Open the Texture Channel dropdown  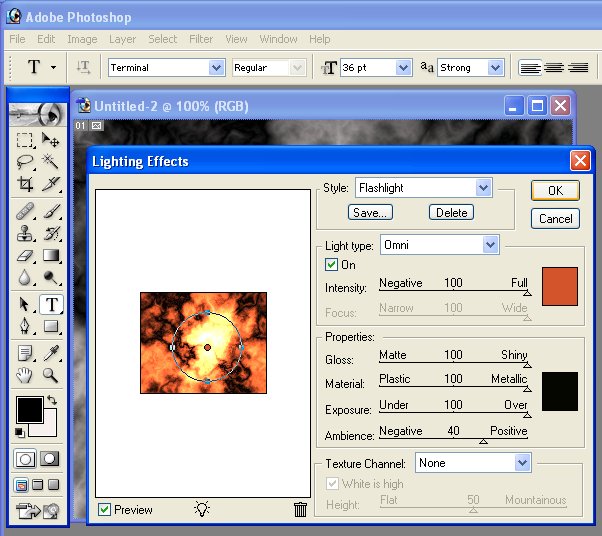click(x=473, y=463)
